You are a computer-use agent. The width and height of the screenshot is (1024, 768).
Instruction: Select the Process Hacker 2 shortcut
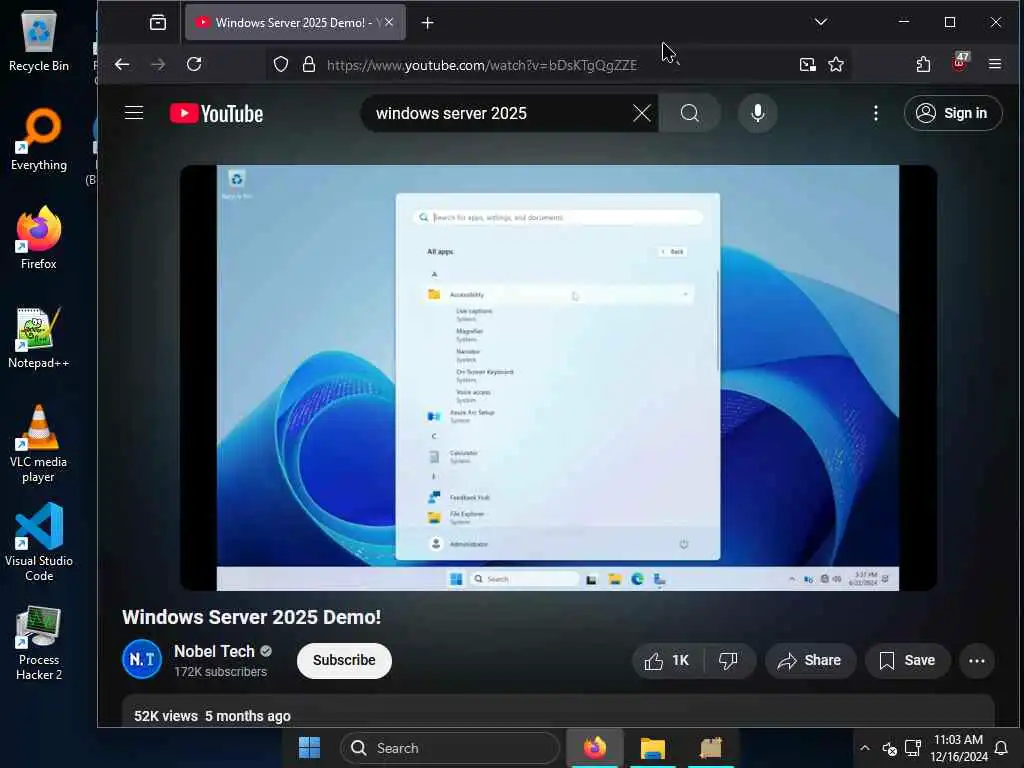[x=39, y=643]
